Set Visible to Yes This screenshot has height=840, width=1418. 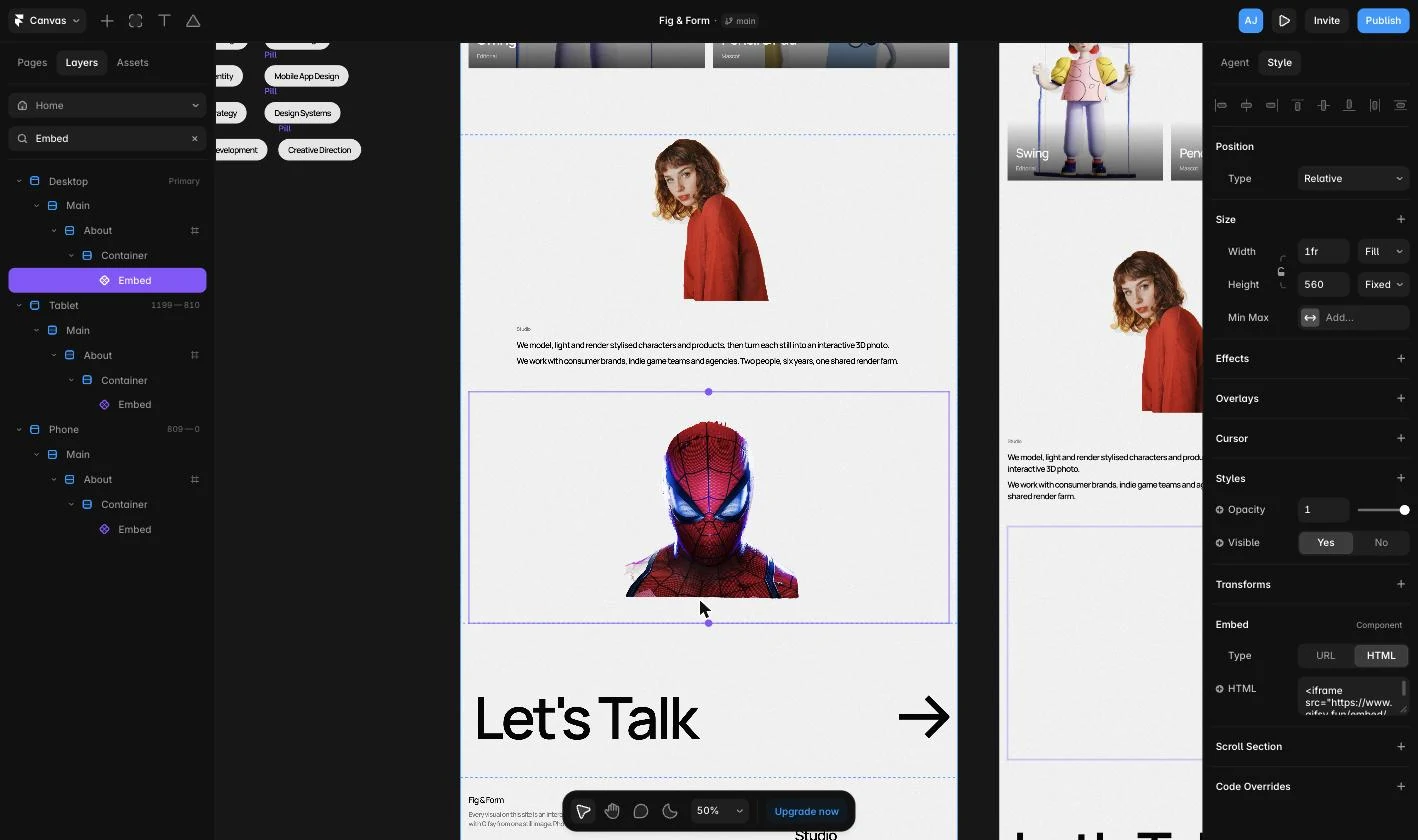coord(1325,542)
